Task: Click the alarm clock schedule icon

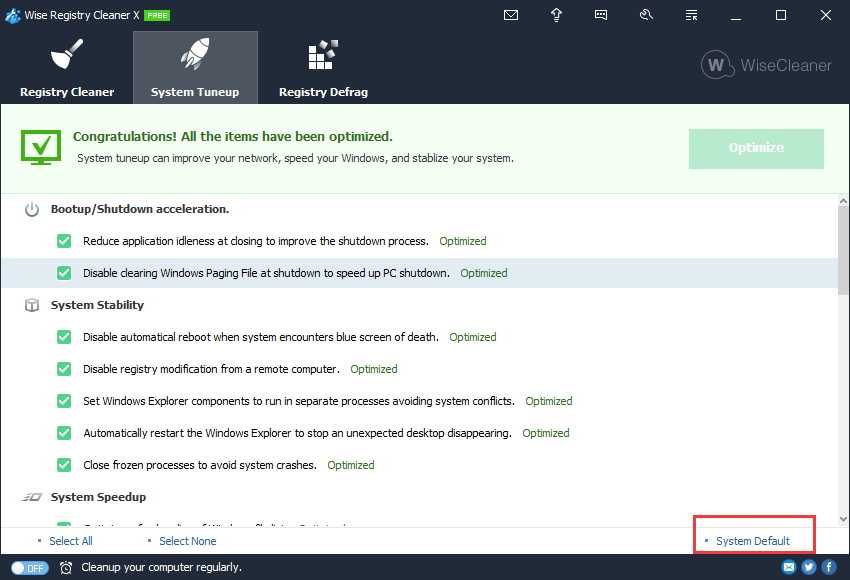Action: [x=66, y=568]
